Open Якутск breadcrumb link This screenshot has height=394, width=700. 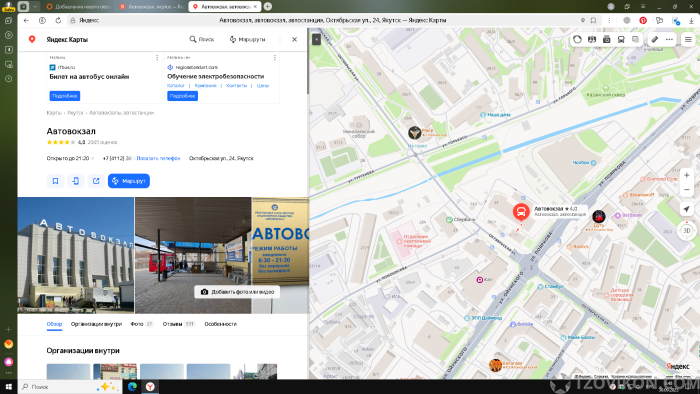pos(75,113)
